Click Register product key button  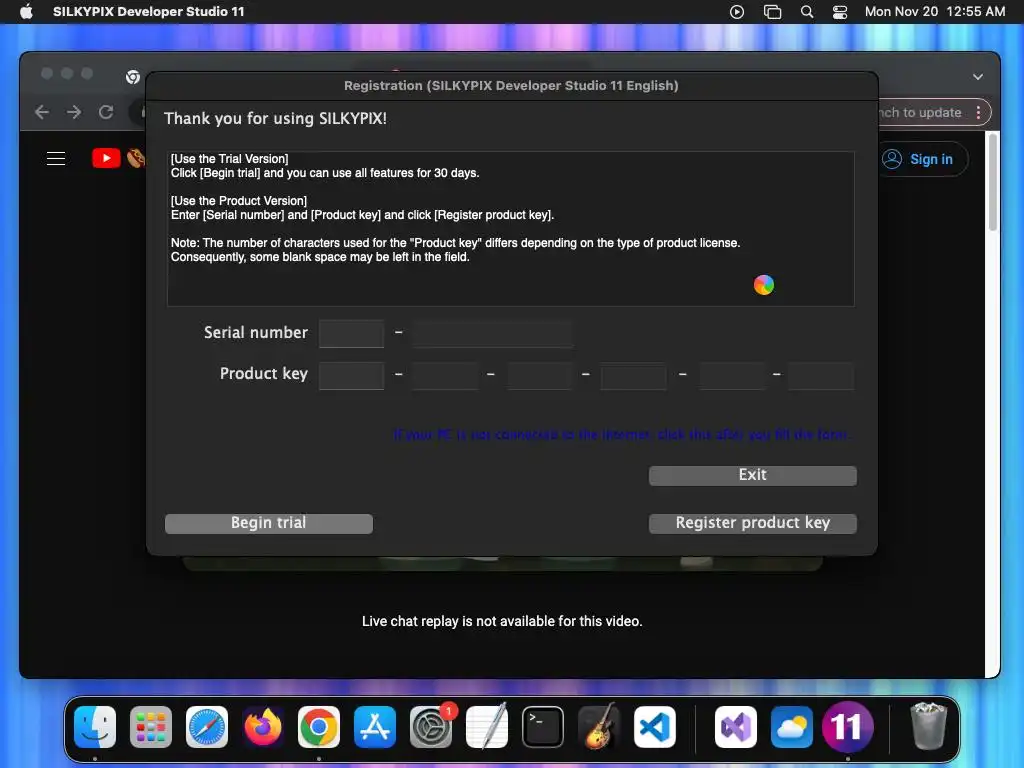752,523
